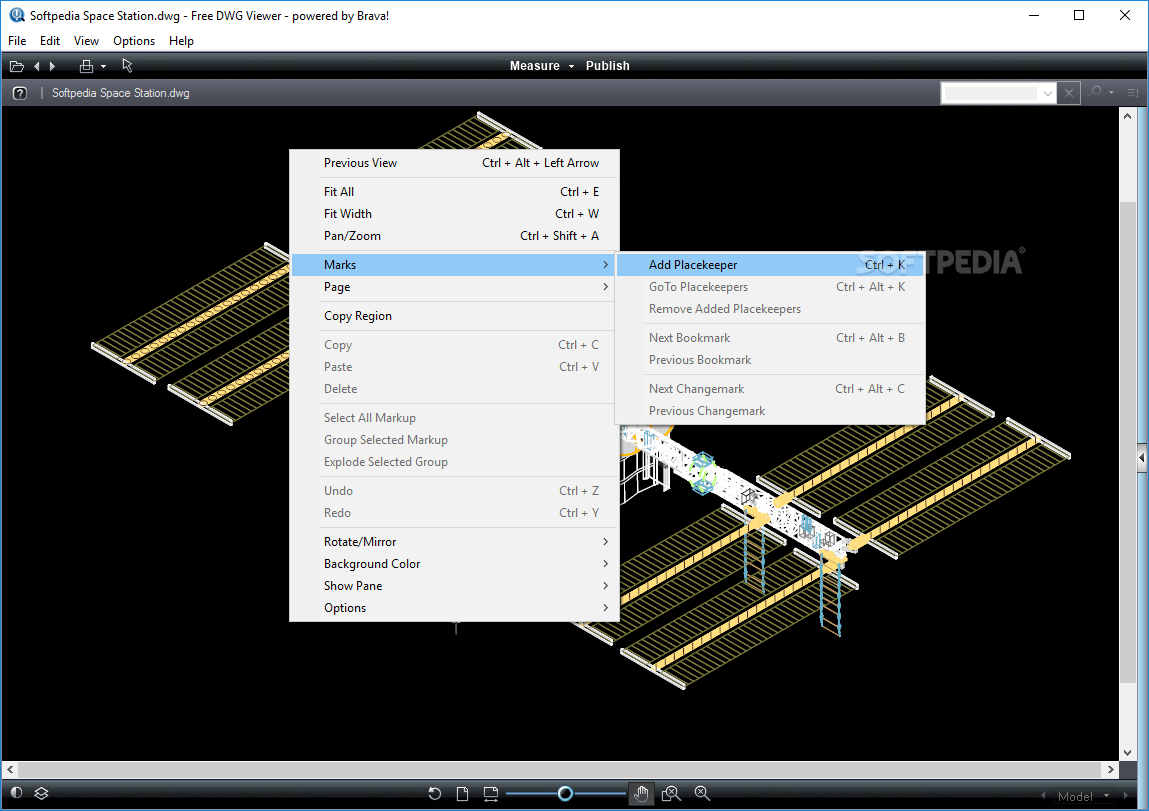Choose Previous View from context menu
Image resolution: width=1149 pixels, height=811 pixels.
[454, 163]
